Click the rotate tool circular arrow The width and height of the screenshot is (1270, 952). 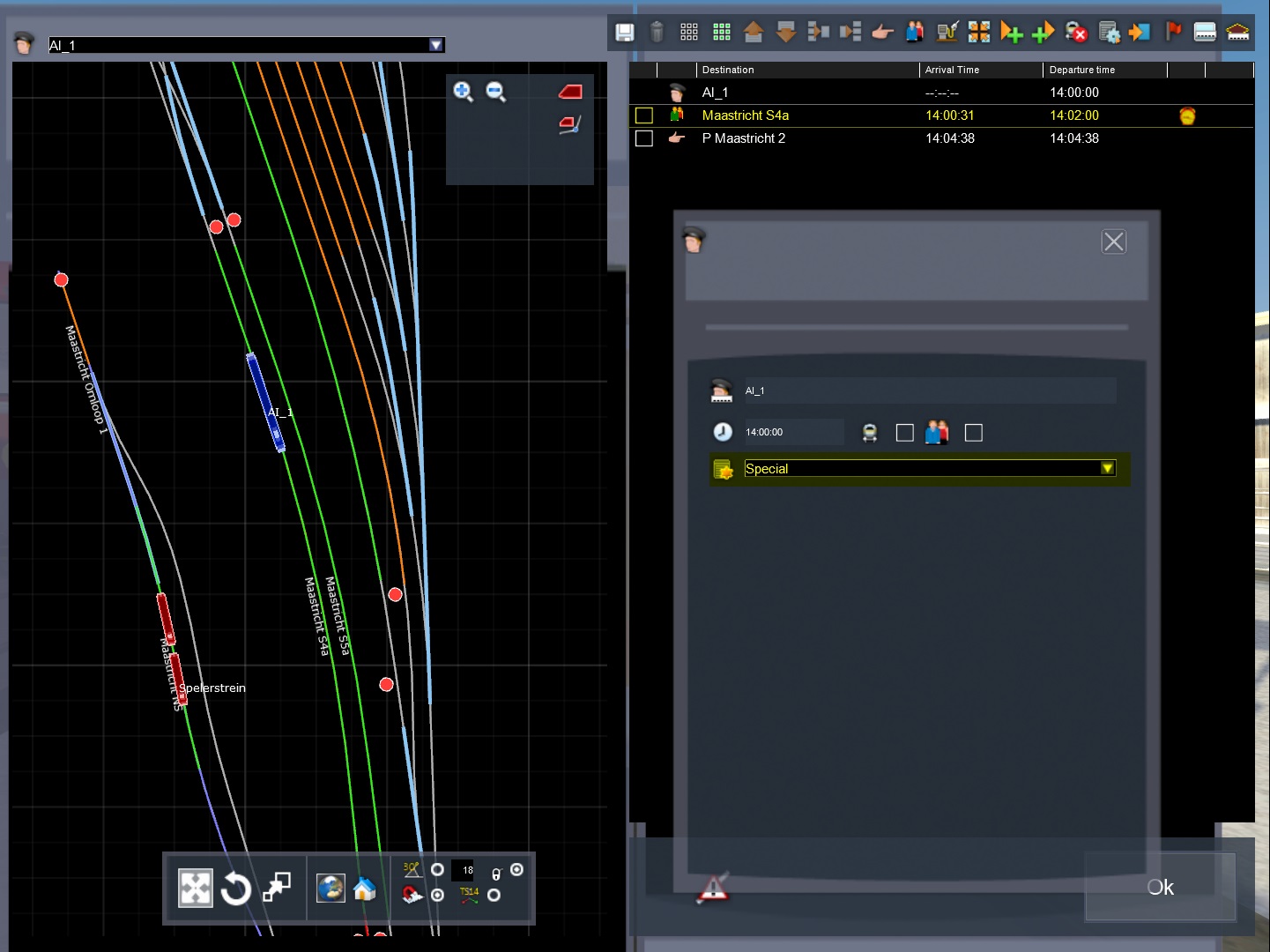(x=235, y=889)
